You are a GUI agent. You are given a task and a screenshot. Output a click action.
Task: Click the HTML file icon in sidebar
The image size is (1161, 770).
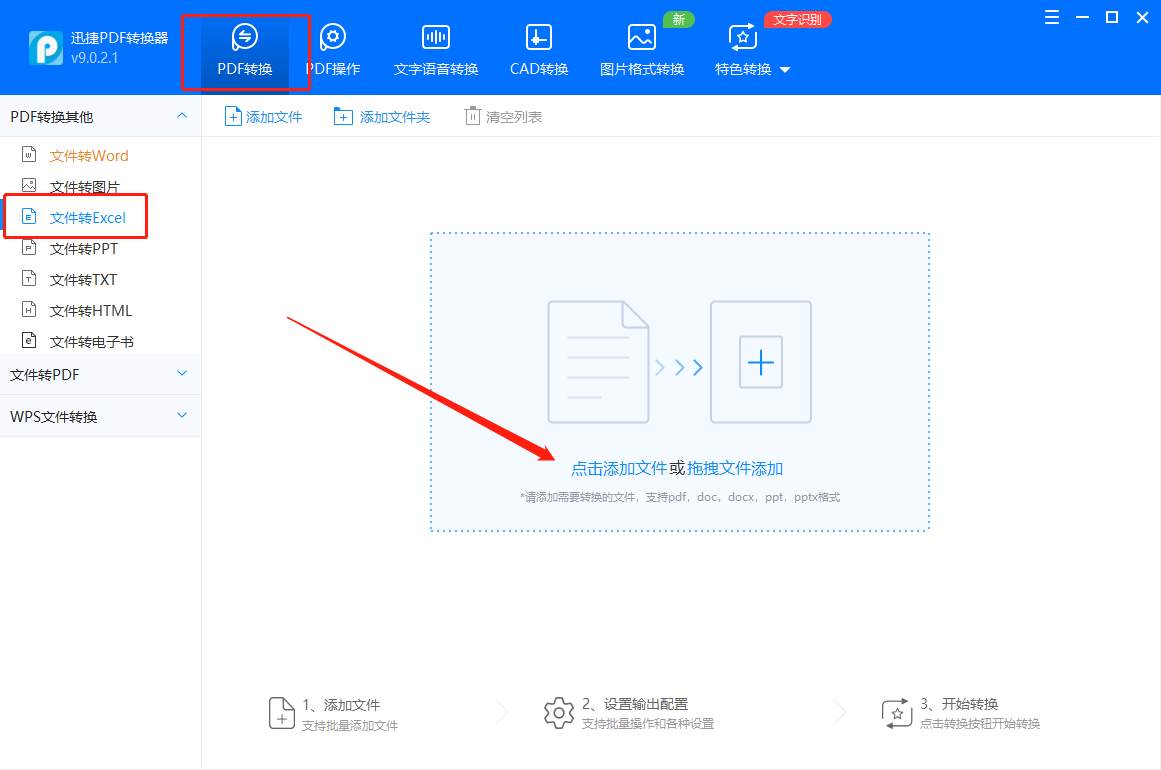(29, 309)
